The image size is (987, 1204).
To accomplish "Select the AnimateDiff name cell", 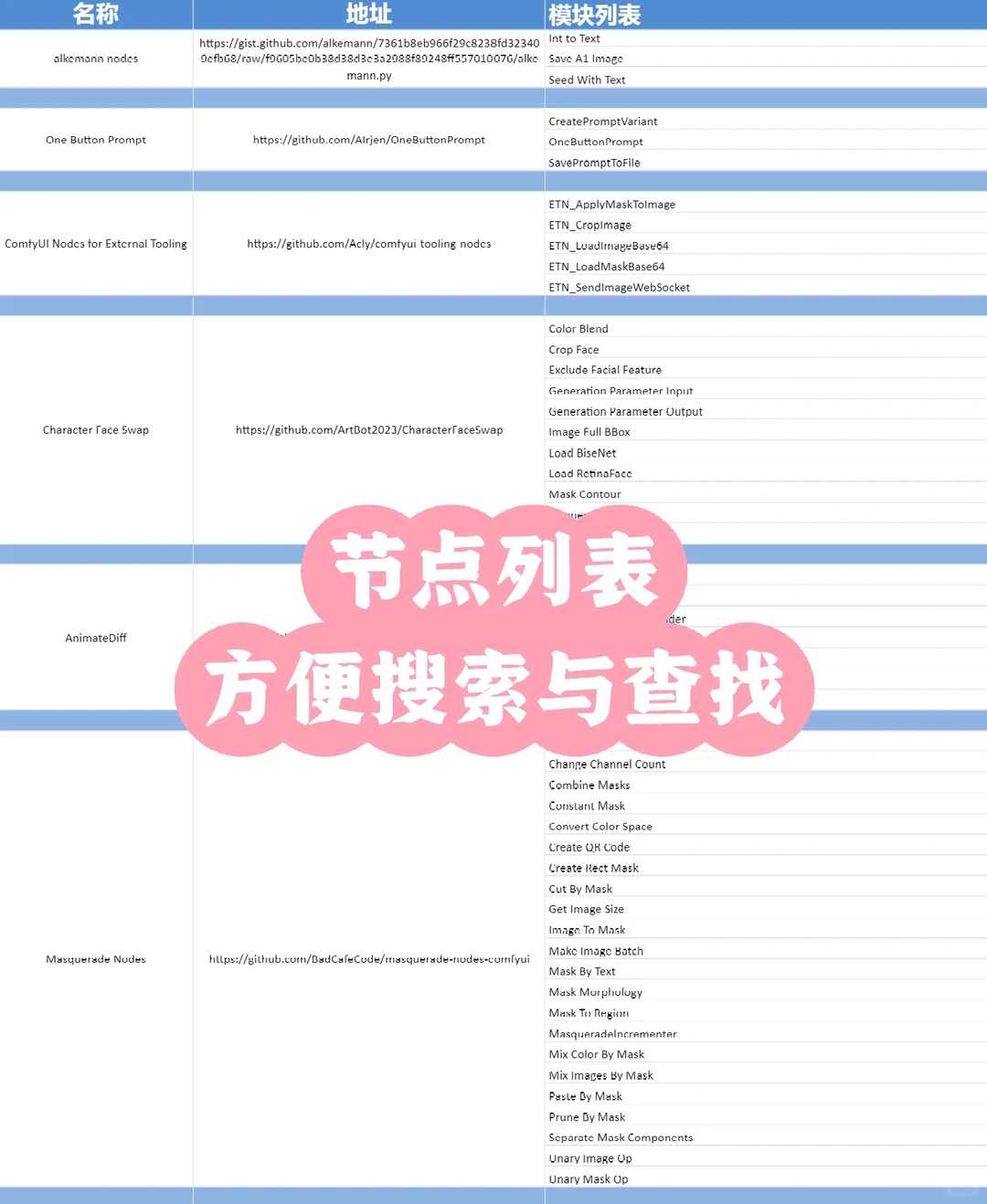I will (x=96, y=638).
